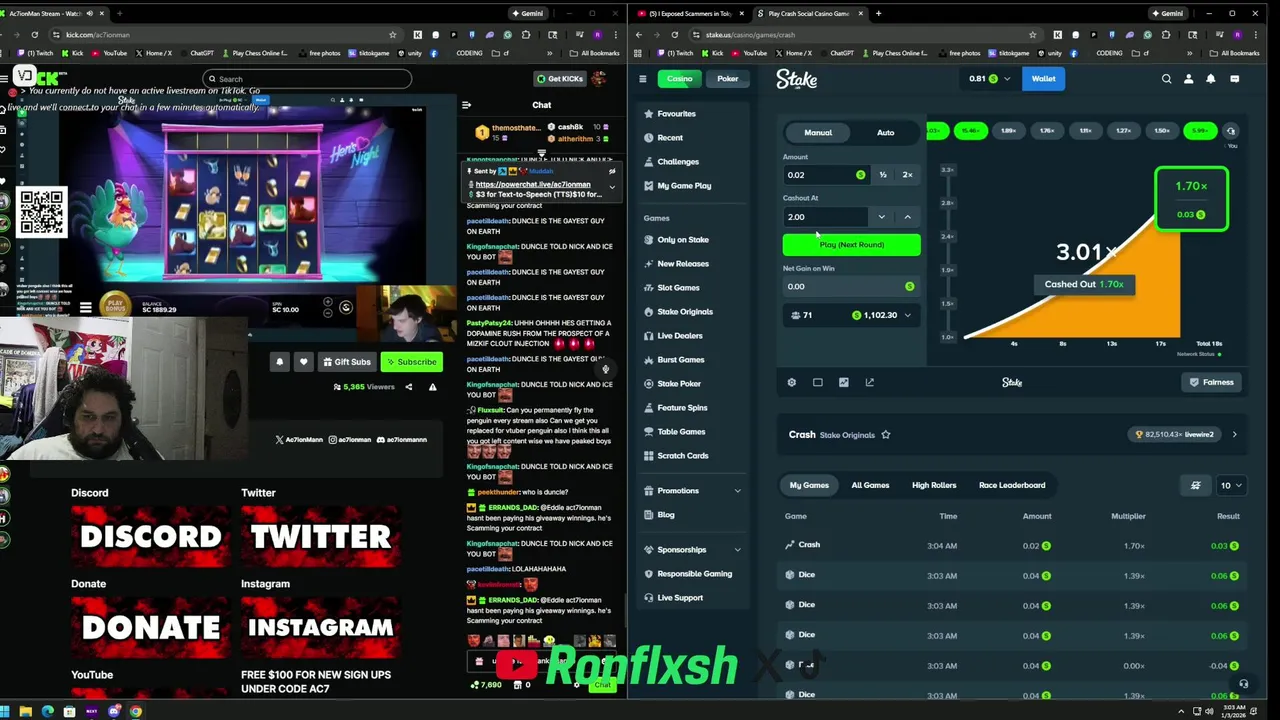Screen dimensions: 1280x720
Task: Open the Wallet
Action: [x=1043, y=79]
